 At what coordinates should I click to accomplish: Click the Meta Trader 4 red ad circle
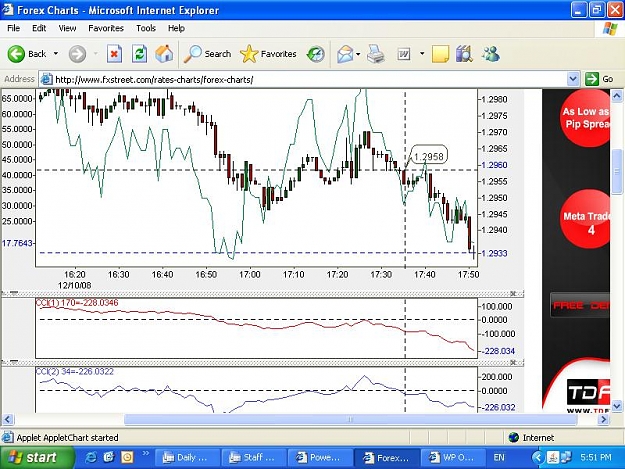click(x=585, y=220)
